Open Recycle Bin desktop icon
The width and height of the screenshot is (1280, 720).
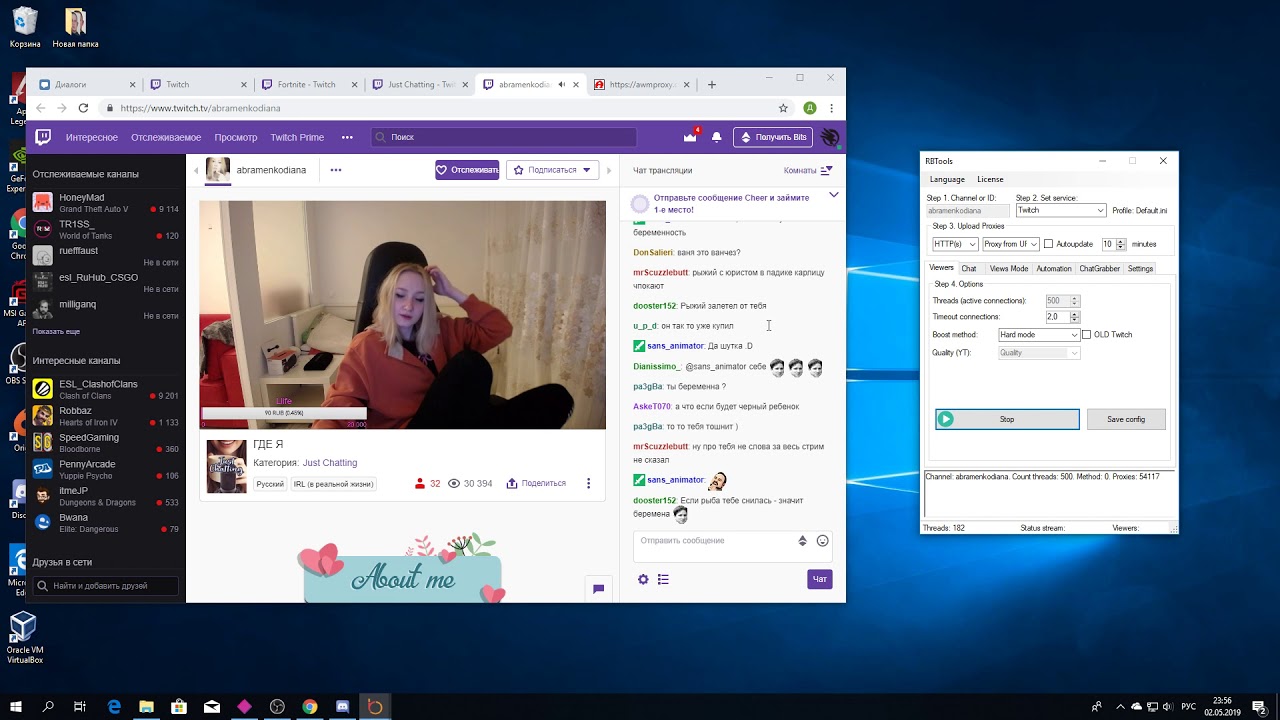[x=25, y=28]
